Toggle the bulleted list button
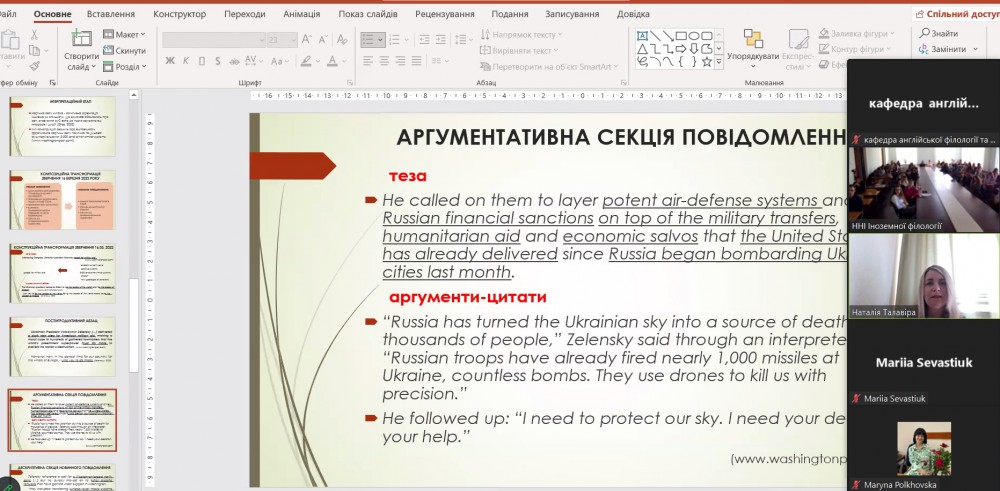The height and width of the screenshot is (491, 1000). (x=372, y=40)
